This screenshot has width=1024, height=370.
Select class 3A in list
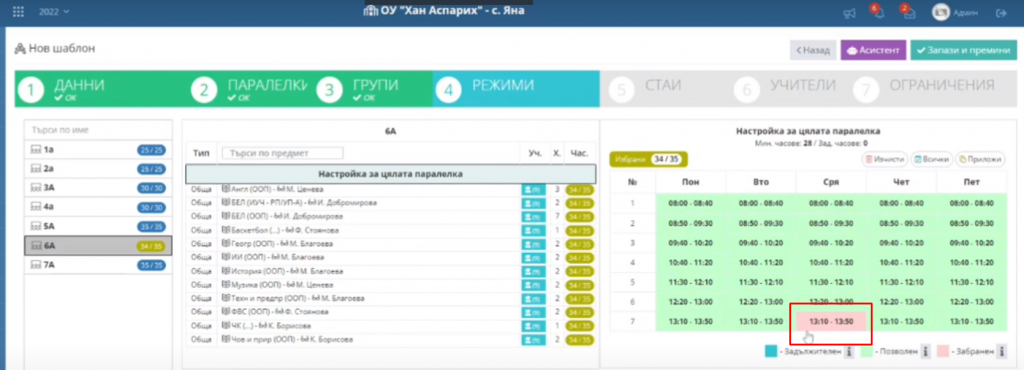[x=99, y=187]
